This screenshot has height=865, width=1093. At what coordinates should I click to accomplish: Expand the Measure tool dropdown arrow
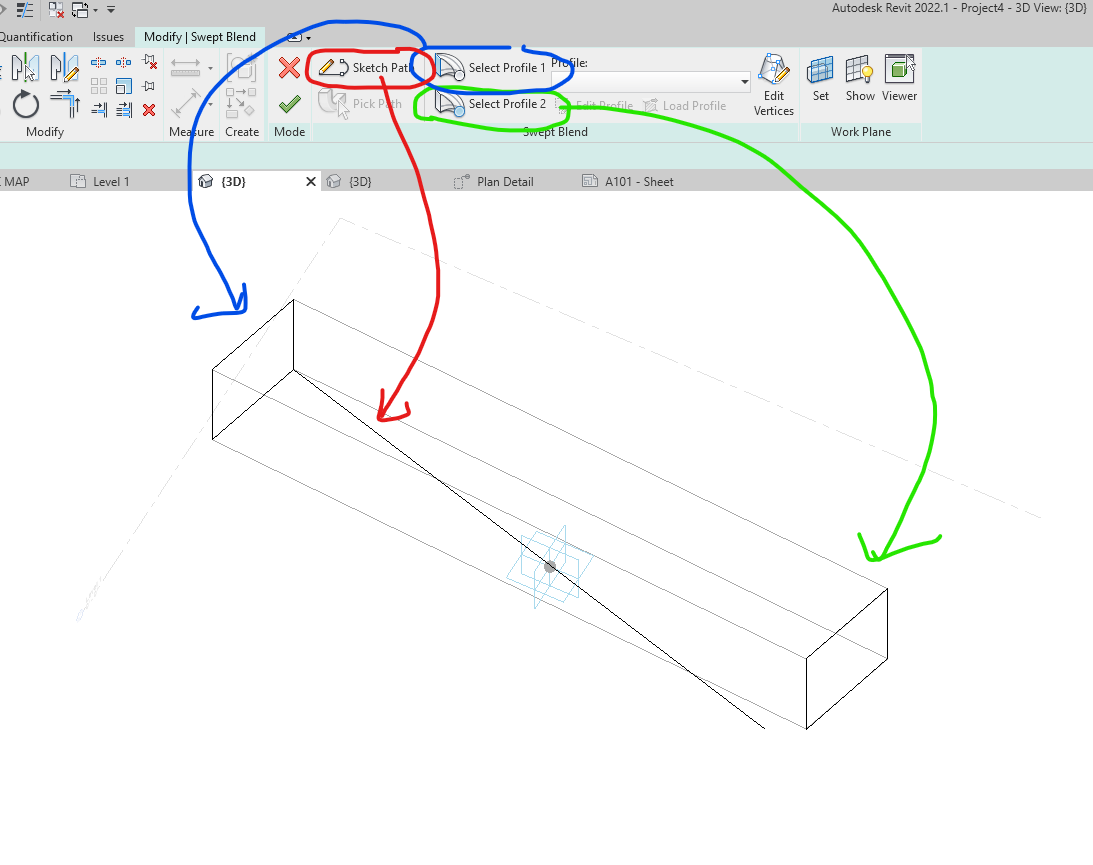210,66
